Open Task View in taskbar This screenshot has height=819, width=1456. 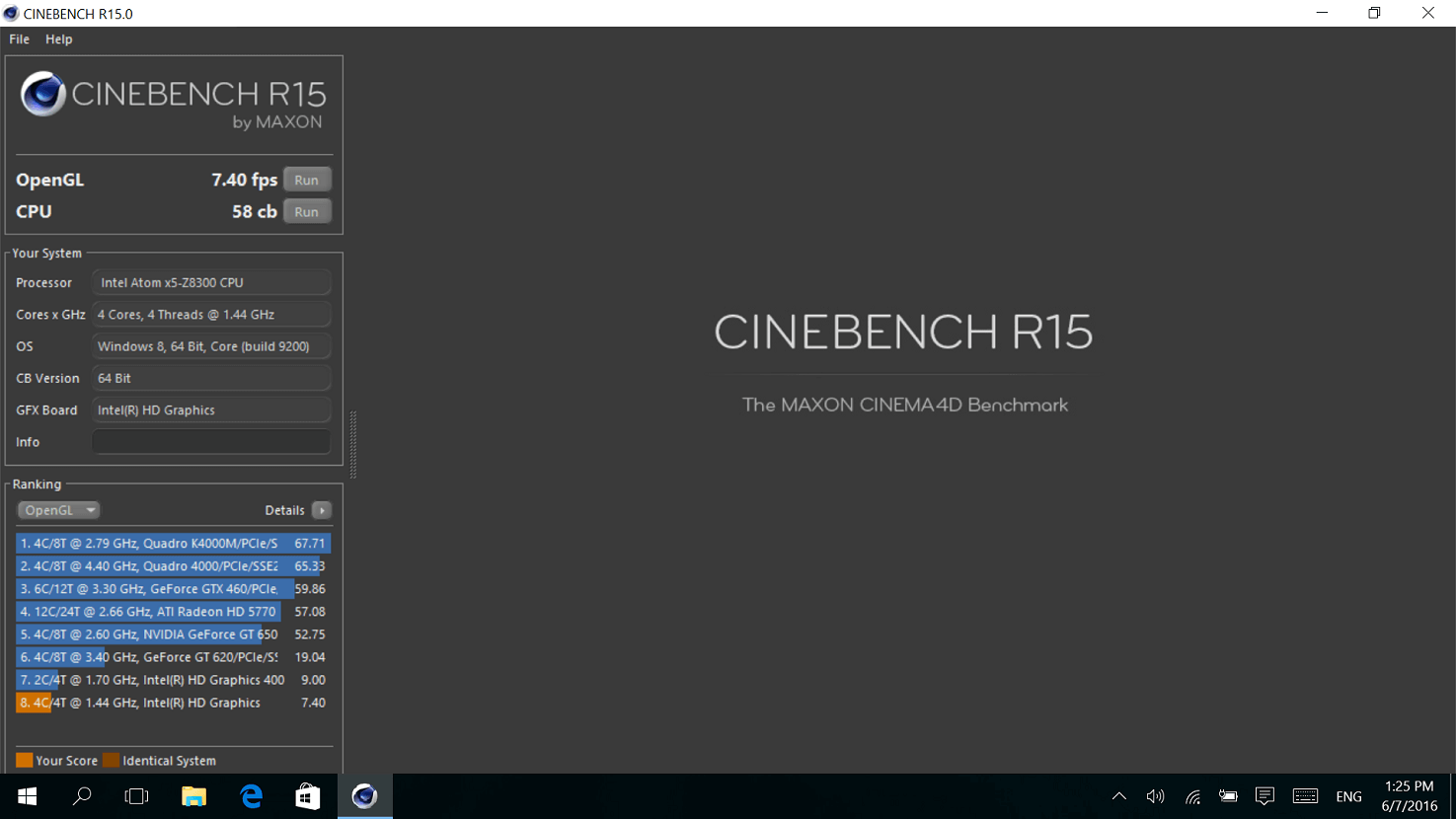(136, 796)
